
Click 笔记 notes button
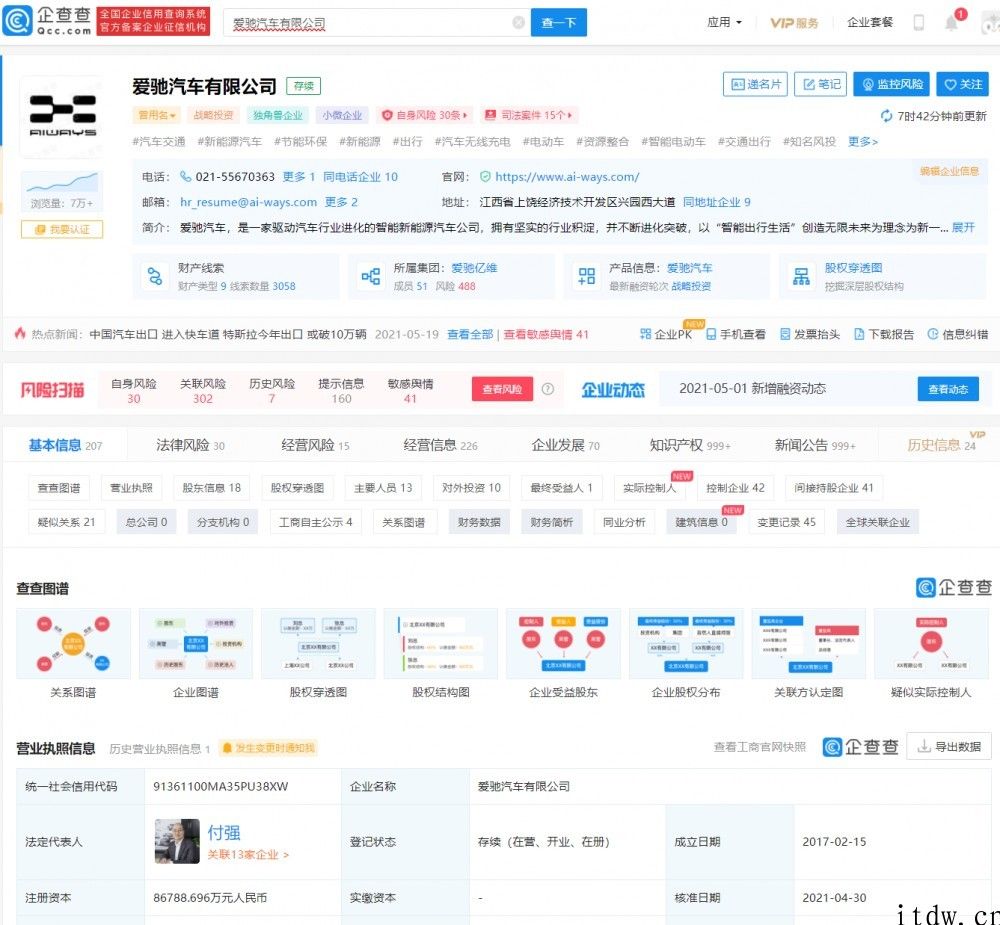coord(820,84)
